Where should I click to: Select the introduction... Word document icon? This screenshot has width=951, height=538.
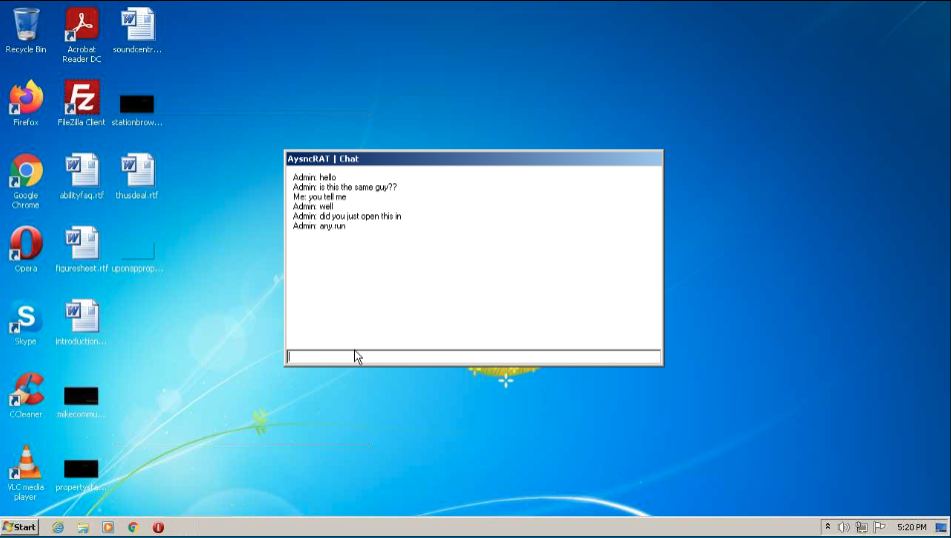pos(81,321)
